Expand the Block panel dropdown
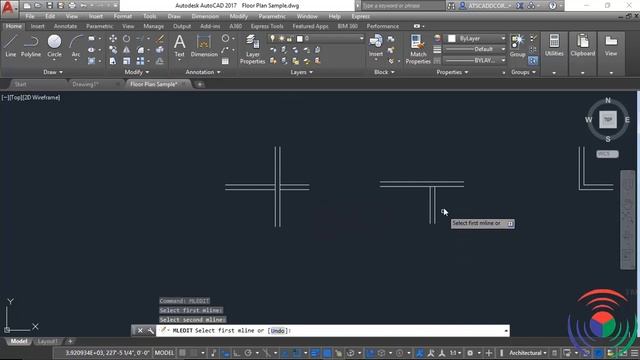 pos(384,72)
